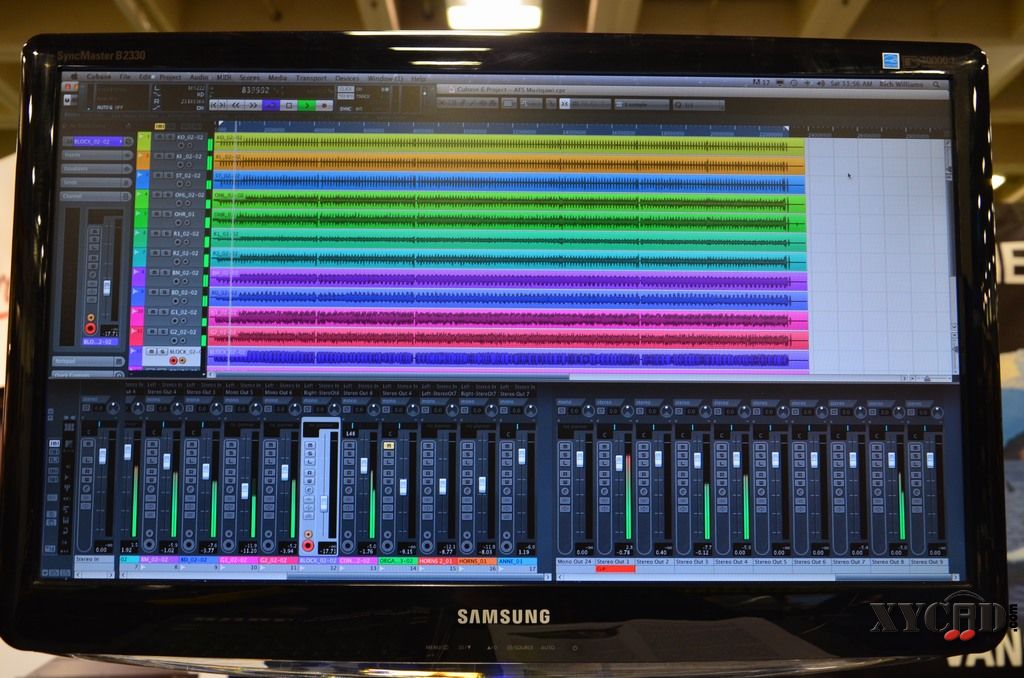1024x678 pixels.
Task: Click the BLOCK_02-02 track name header in the Inspector
Action: pos(97,141)
